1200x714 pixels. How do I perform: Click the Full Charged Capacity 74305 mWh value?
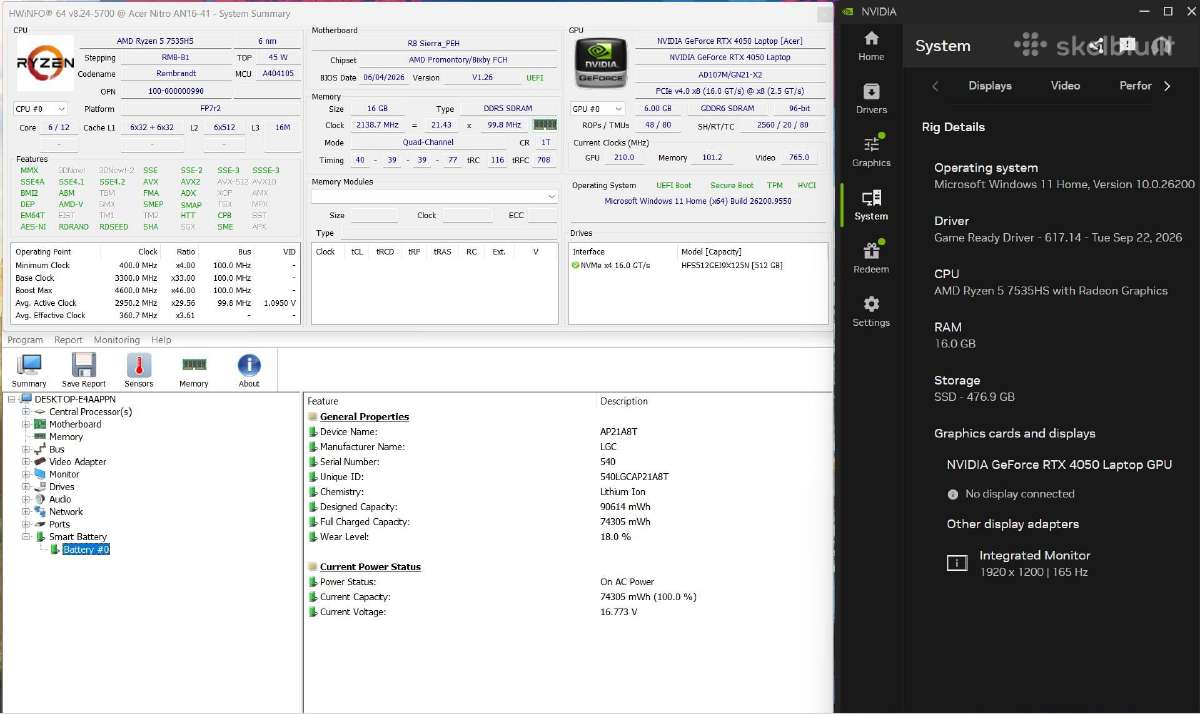tap(625, 522)
